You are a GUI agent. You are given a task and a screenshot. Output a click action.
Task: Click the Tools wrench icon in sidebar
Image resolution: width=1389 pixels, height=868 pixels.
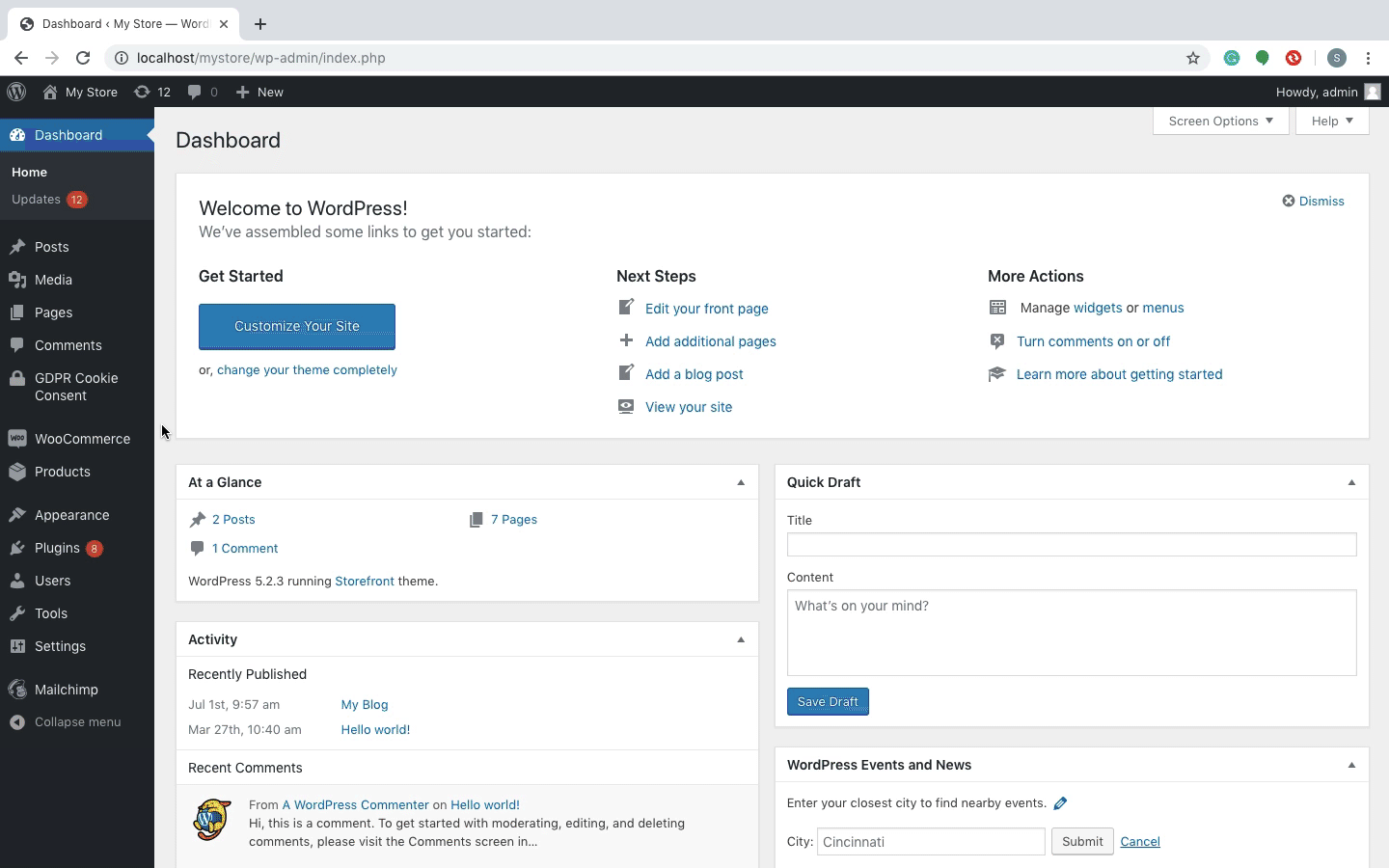pos(17,613)
